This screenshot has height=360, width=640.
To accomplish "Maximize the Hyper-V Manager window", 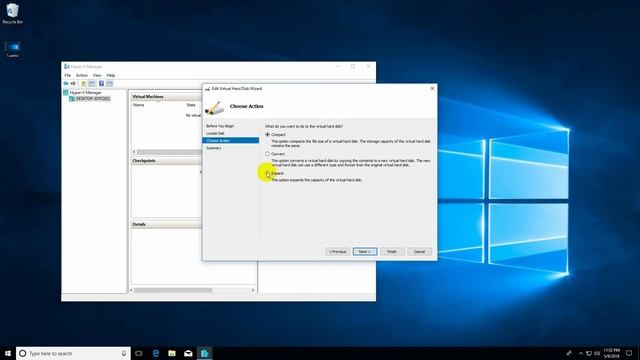I will coord(353,67).
